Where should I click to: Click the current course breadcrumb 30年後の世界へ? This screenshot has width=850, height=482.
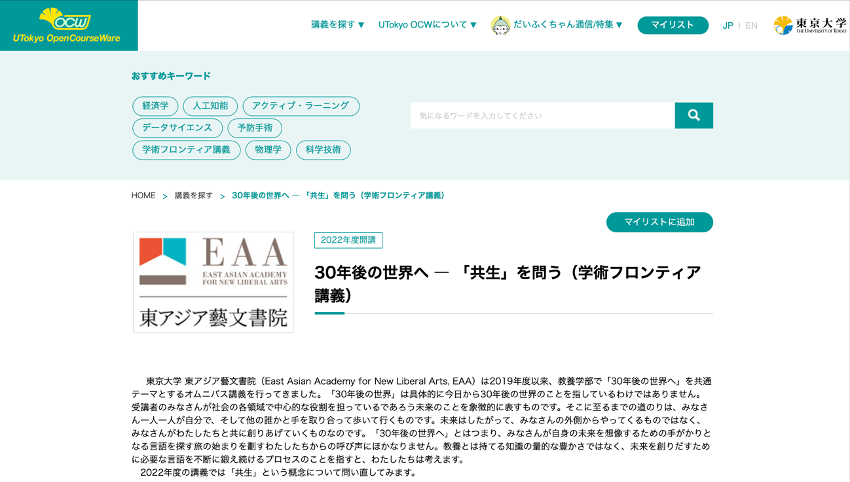click(338, 195)
